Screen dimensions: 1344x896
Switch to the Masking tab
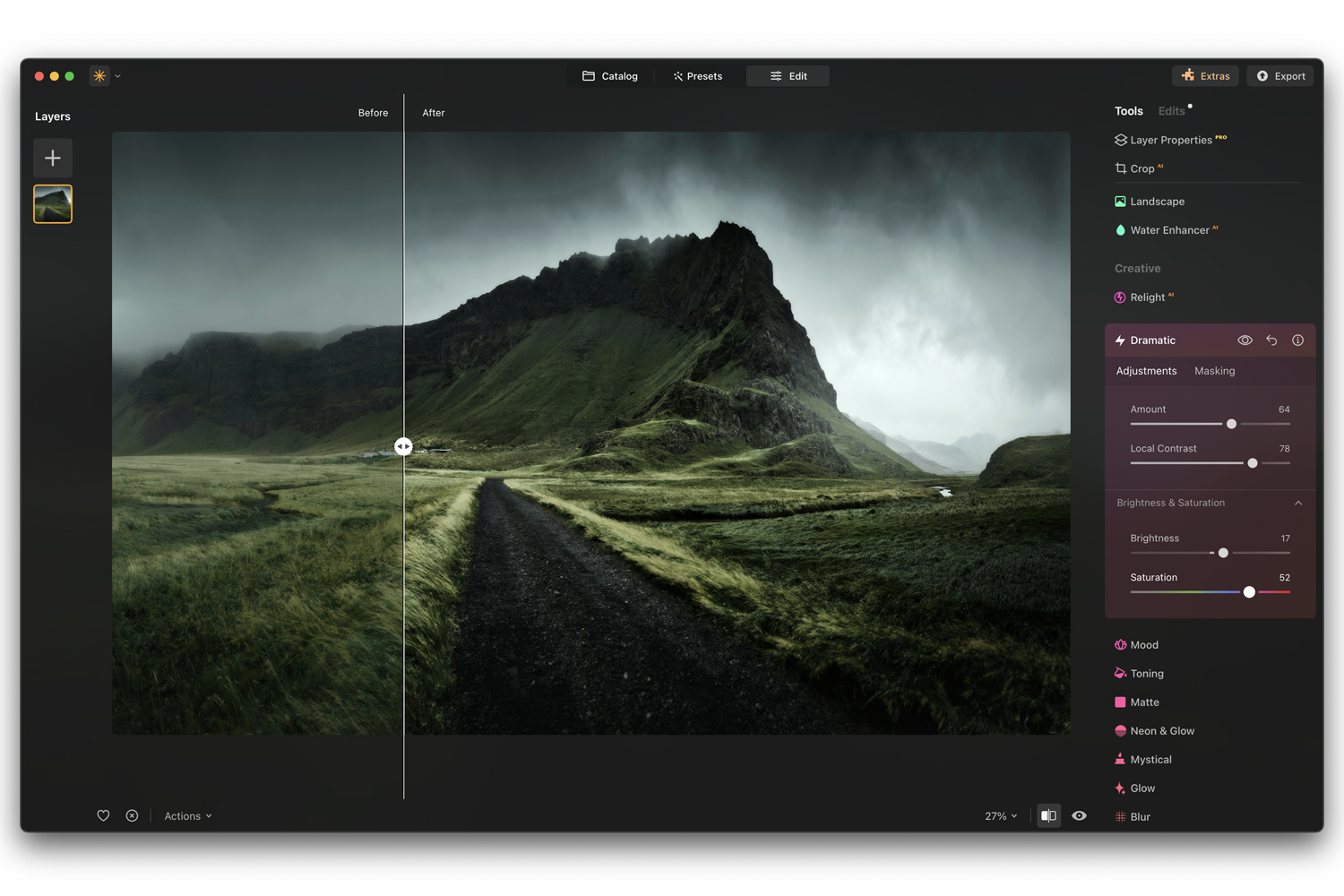(1214, 371)
